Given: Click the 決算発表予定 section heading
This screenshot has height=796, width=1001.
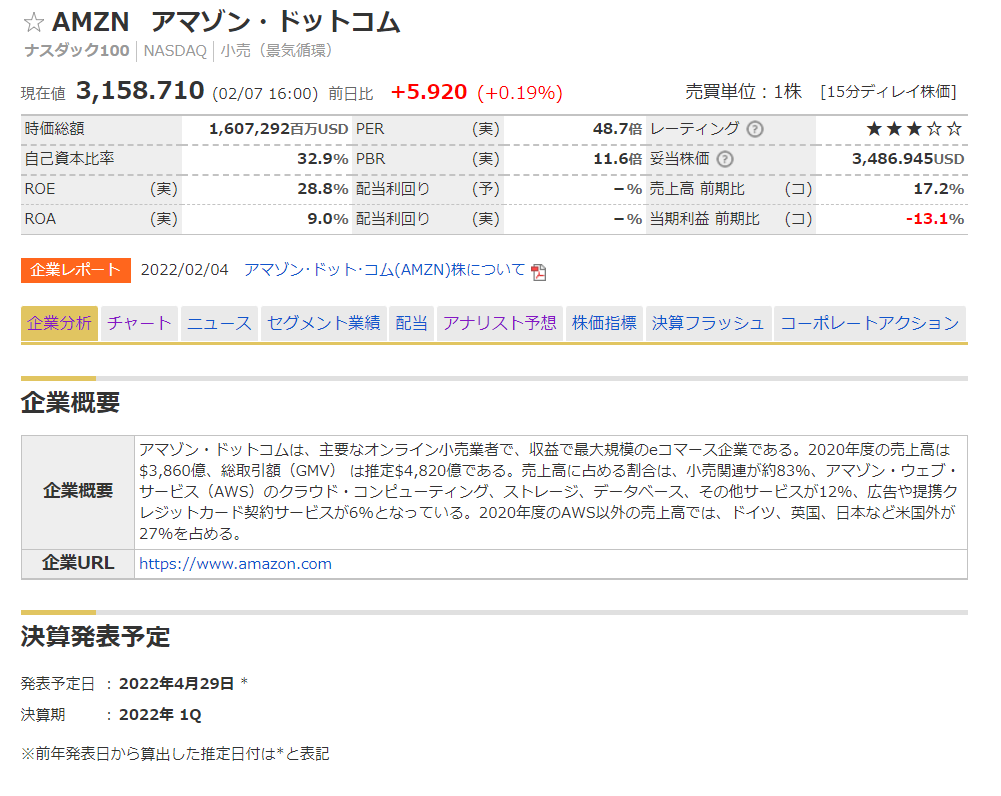Looking at the screenshot, I should (x=95, y=637).
